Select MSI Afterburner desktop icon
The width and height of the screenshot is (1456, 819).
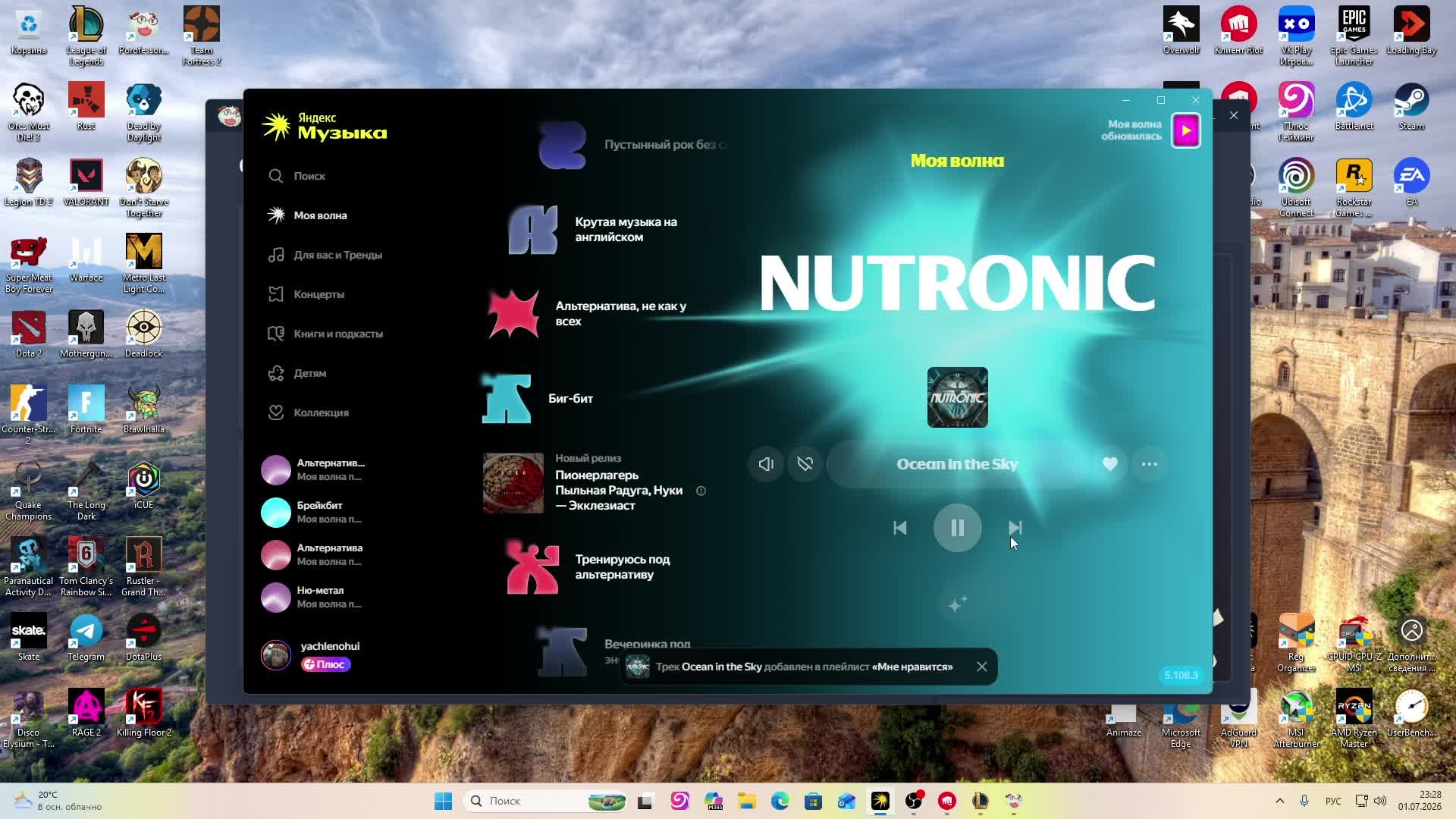point(1296,719)
